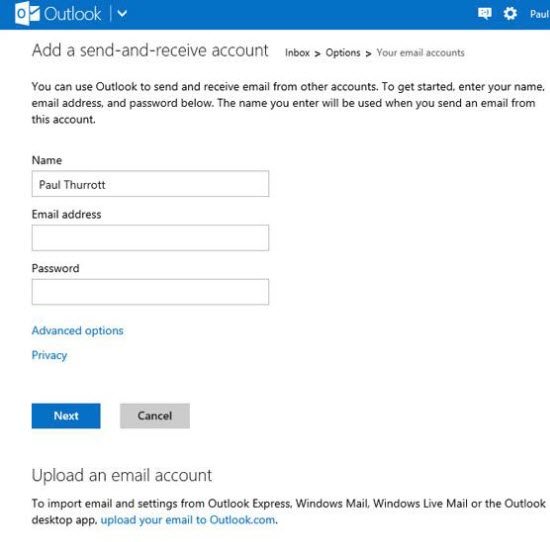Focus the Password input field

(150, 292)
